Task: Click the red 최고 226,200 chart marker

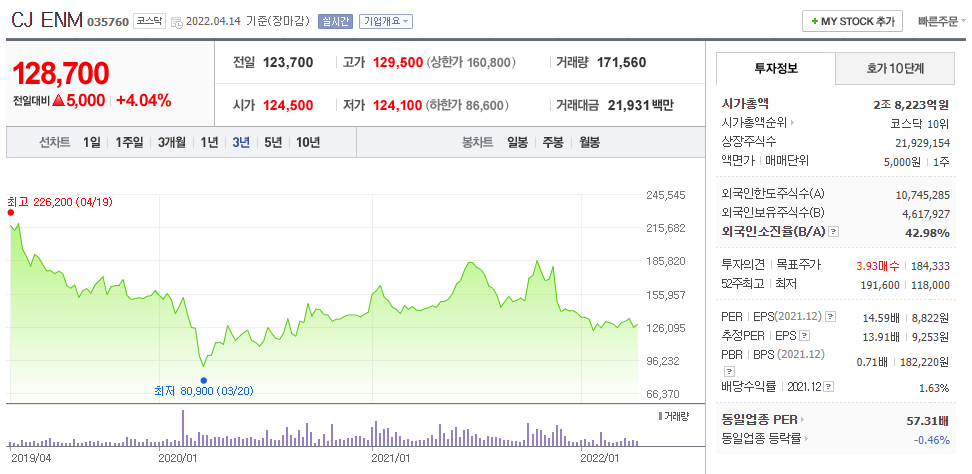Action: [x=11, y=212]
